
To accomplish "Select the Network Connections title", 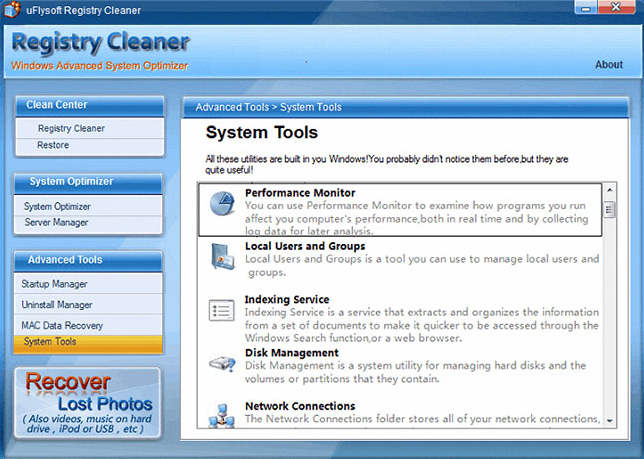I will click(300, 406).
